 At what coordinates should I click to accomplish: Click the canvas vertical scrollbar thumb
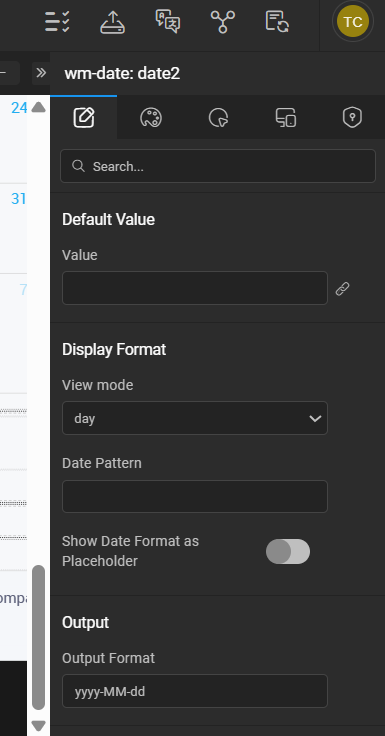38,637
